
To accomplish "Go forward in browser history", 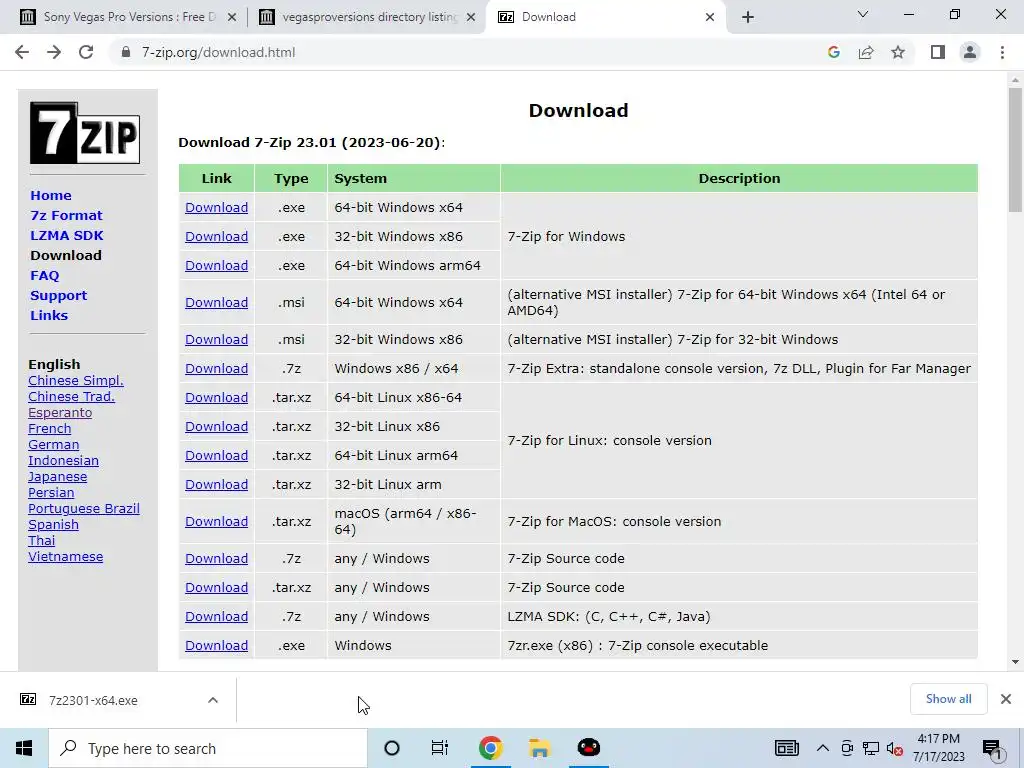I will (x=54, y=52).
